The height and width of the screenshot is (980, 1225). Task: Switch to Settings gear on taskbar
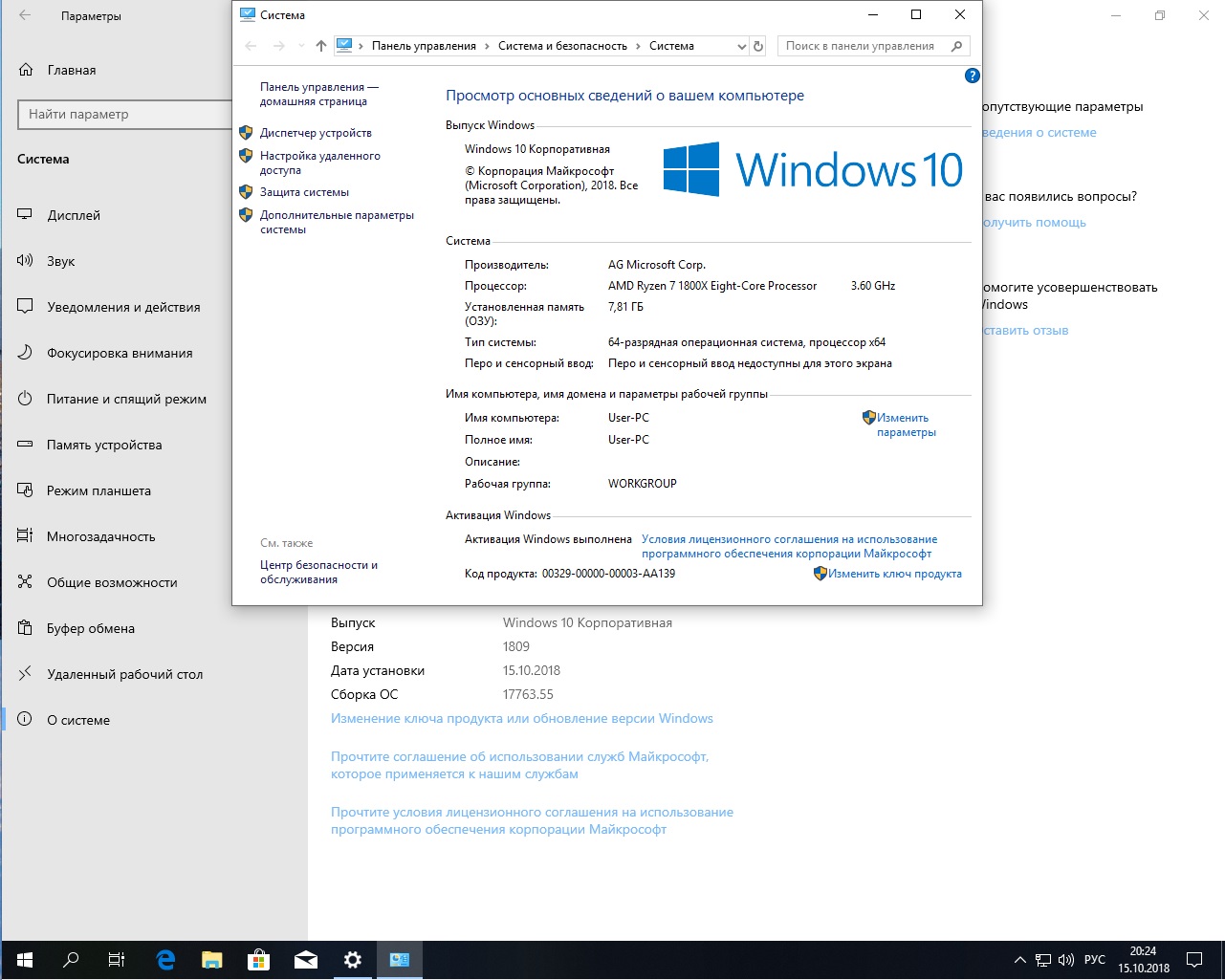click(353, 960)
